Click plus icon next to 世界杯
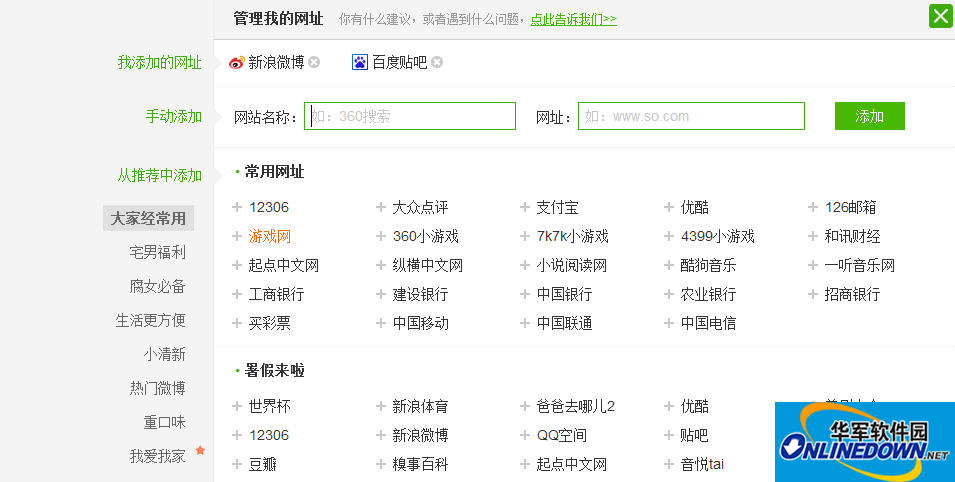 (237, 406)
